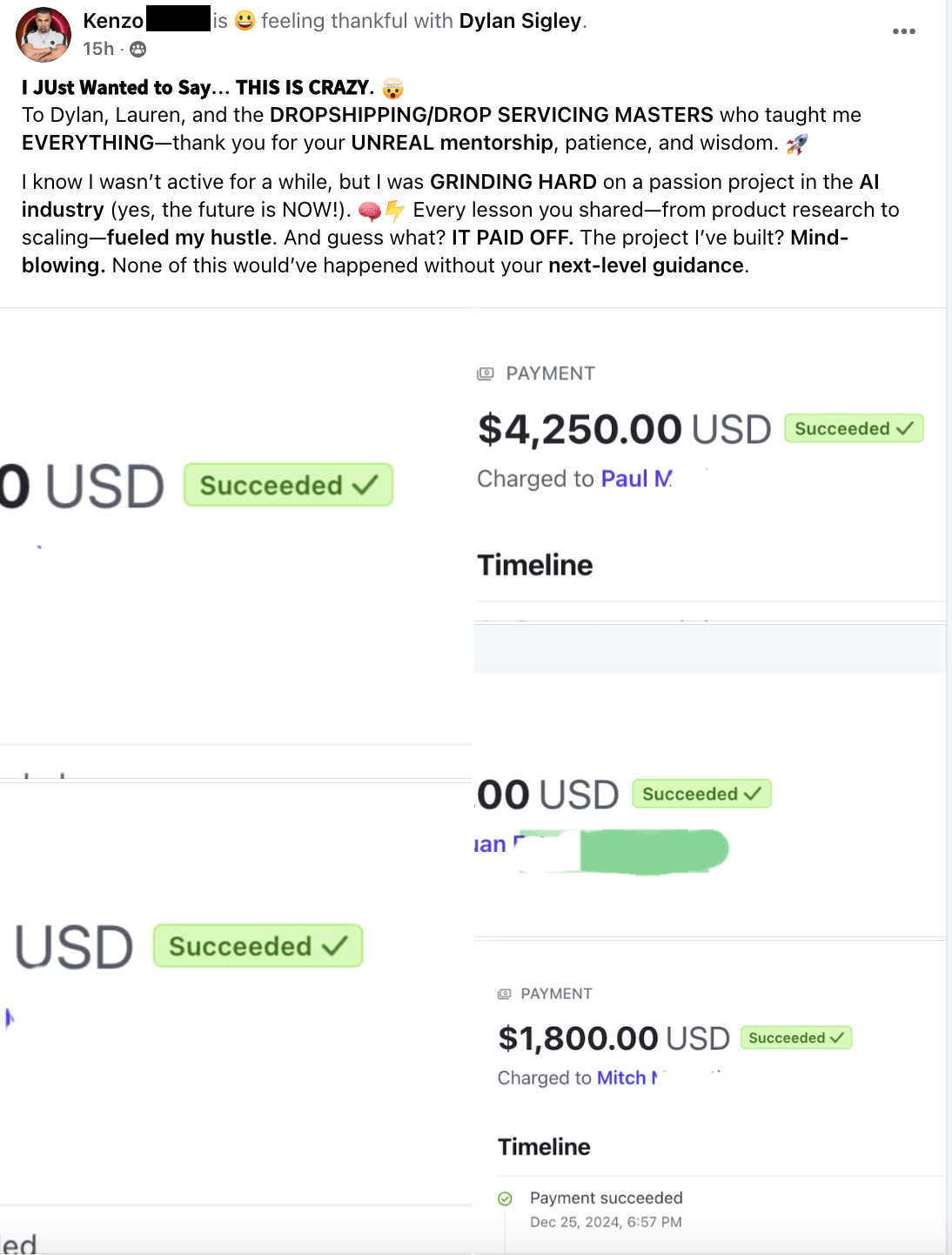Open the three-dot post options menu
This screenshot has height=1255, width=952.
click(x=903, y=31)
